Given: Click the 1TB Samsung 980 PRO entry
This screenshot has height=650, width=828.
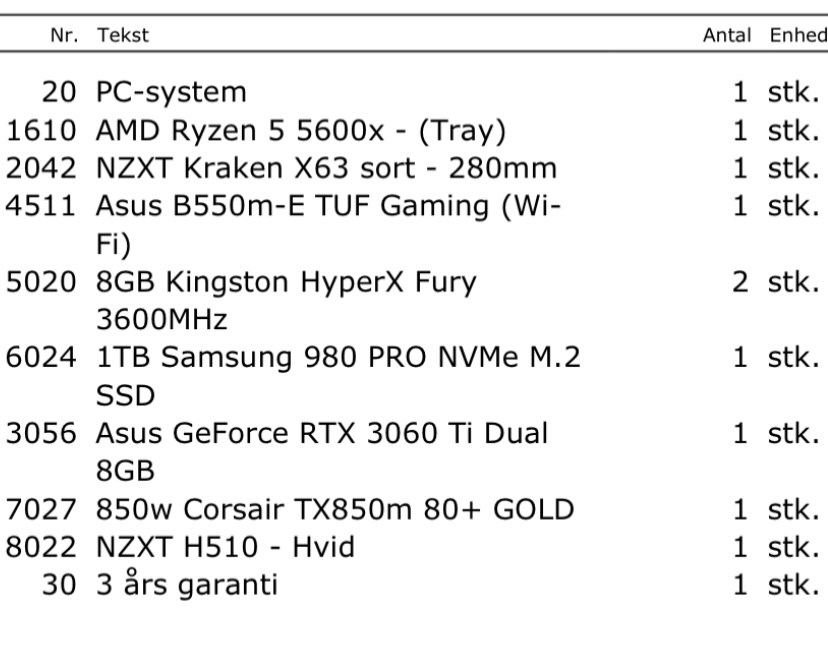Looking at the screenshot, I should click(x=338, y=358).
